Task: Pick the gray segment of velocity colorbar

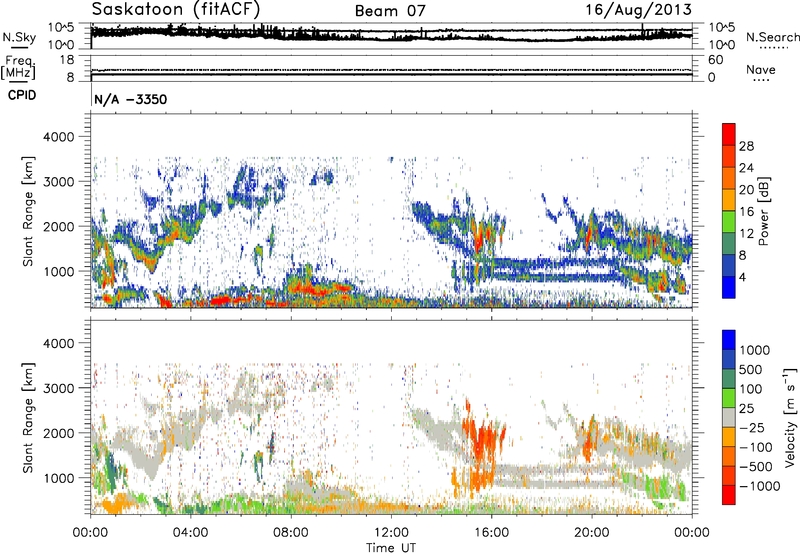Action: 729,417
